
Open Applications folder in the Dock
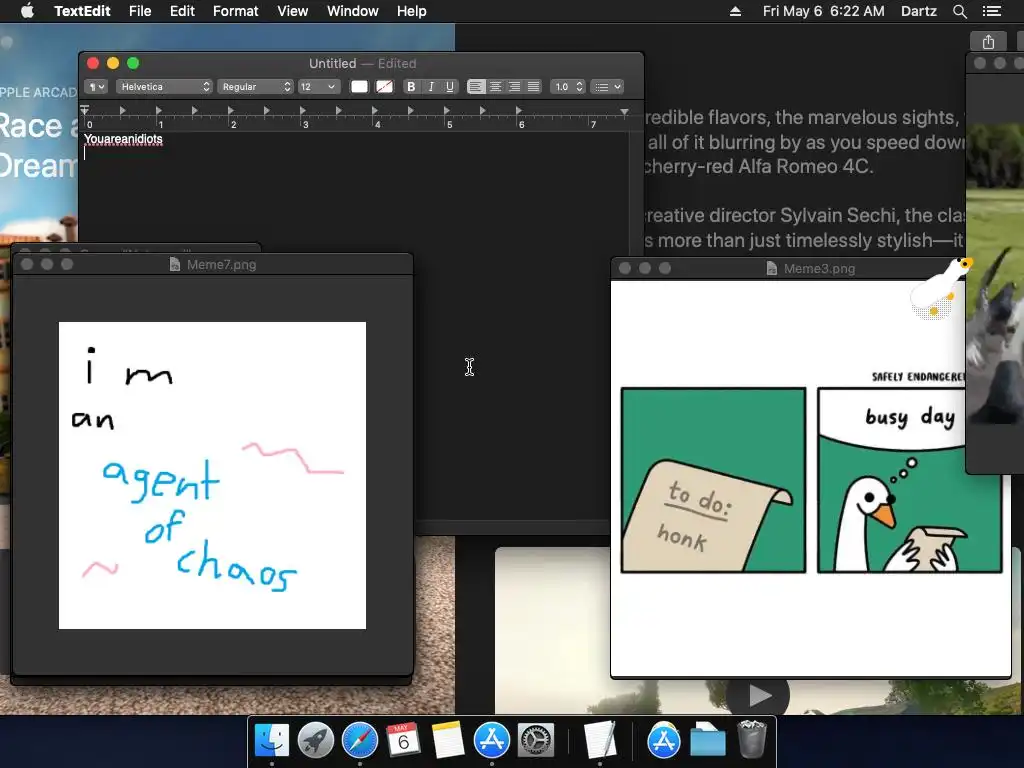[x=664, y=741]
